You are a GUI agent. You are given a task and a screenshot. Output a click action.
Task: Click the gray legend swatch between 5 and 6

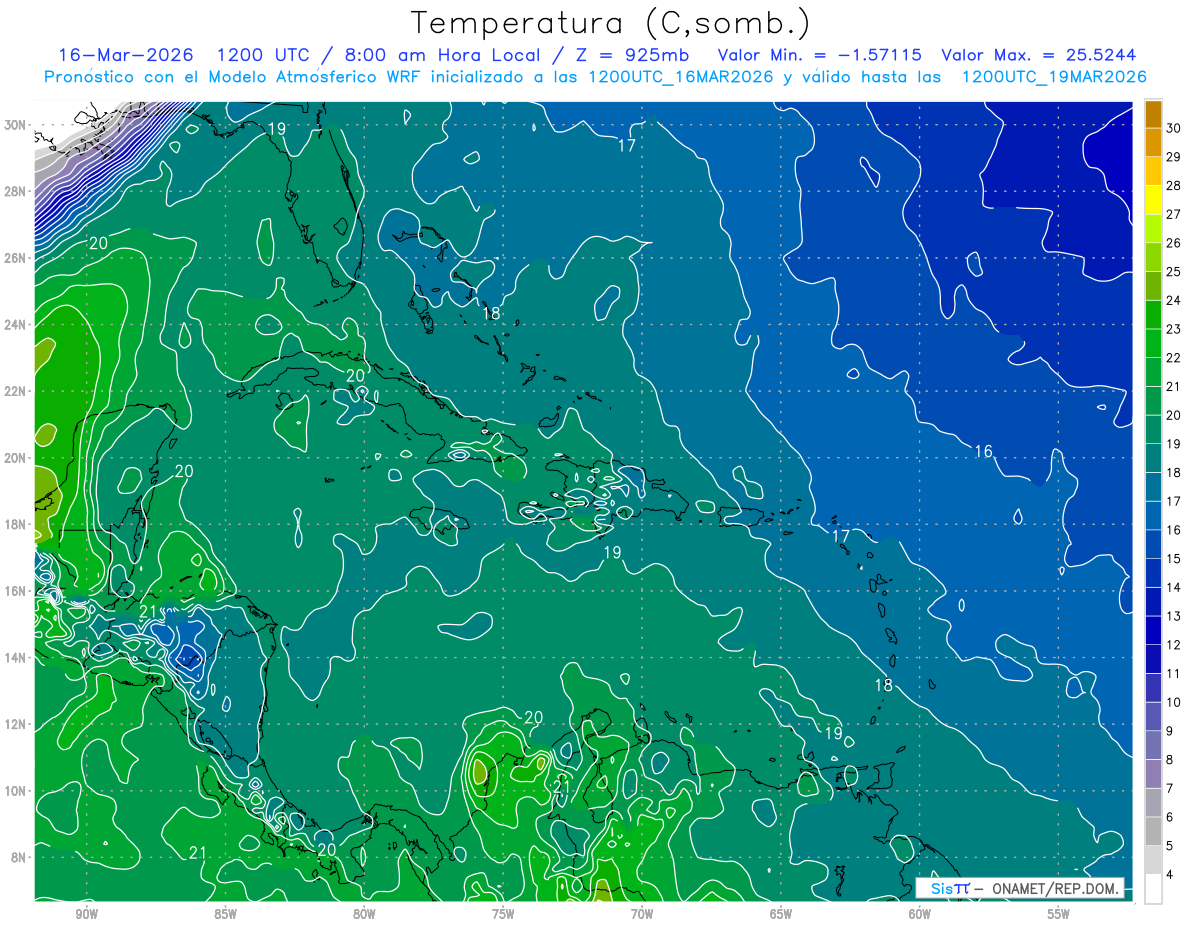click(1153, 832)
